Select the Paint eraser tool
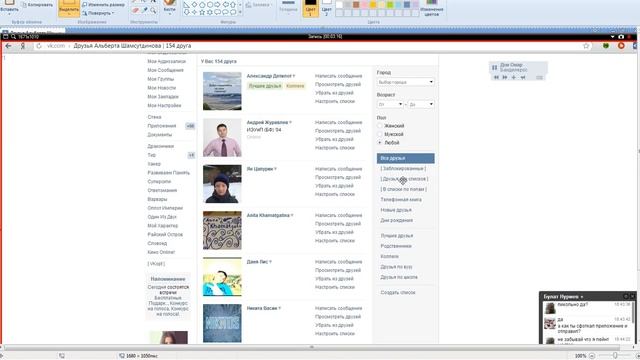This screenshot has height=360, width=640. click(x=136, y=10)
